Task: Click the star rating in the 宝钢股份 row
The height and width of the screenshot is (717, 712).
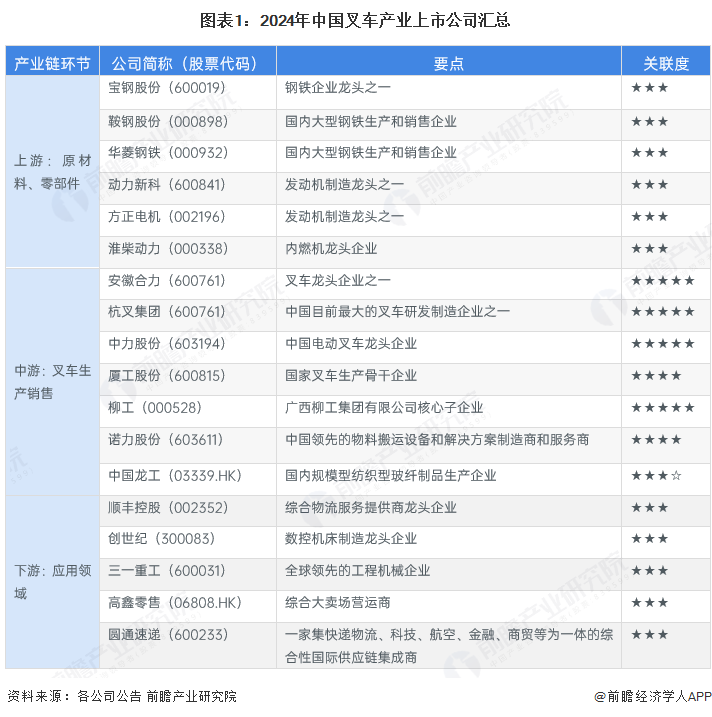Action: pos(649,87)
